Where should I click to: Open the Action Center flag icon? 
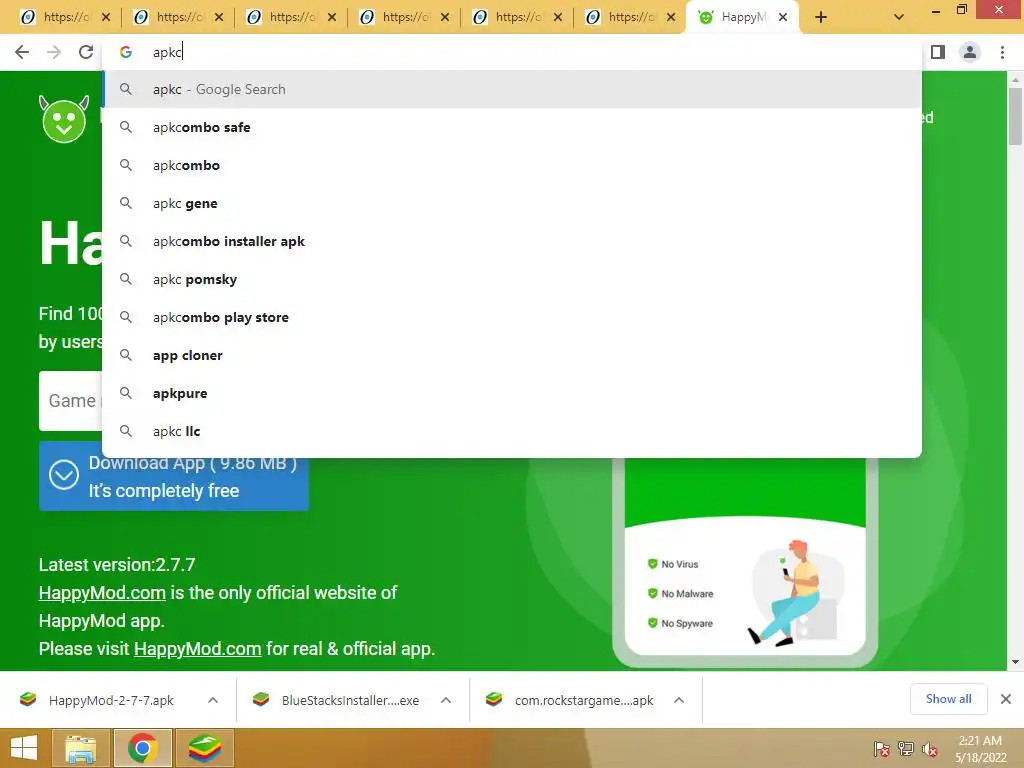click(x=881, y=749)
